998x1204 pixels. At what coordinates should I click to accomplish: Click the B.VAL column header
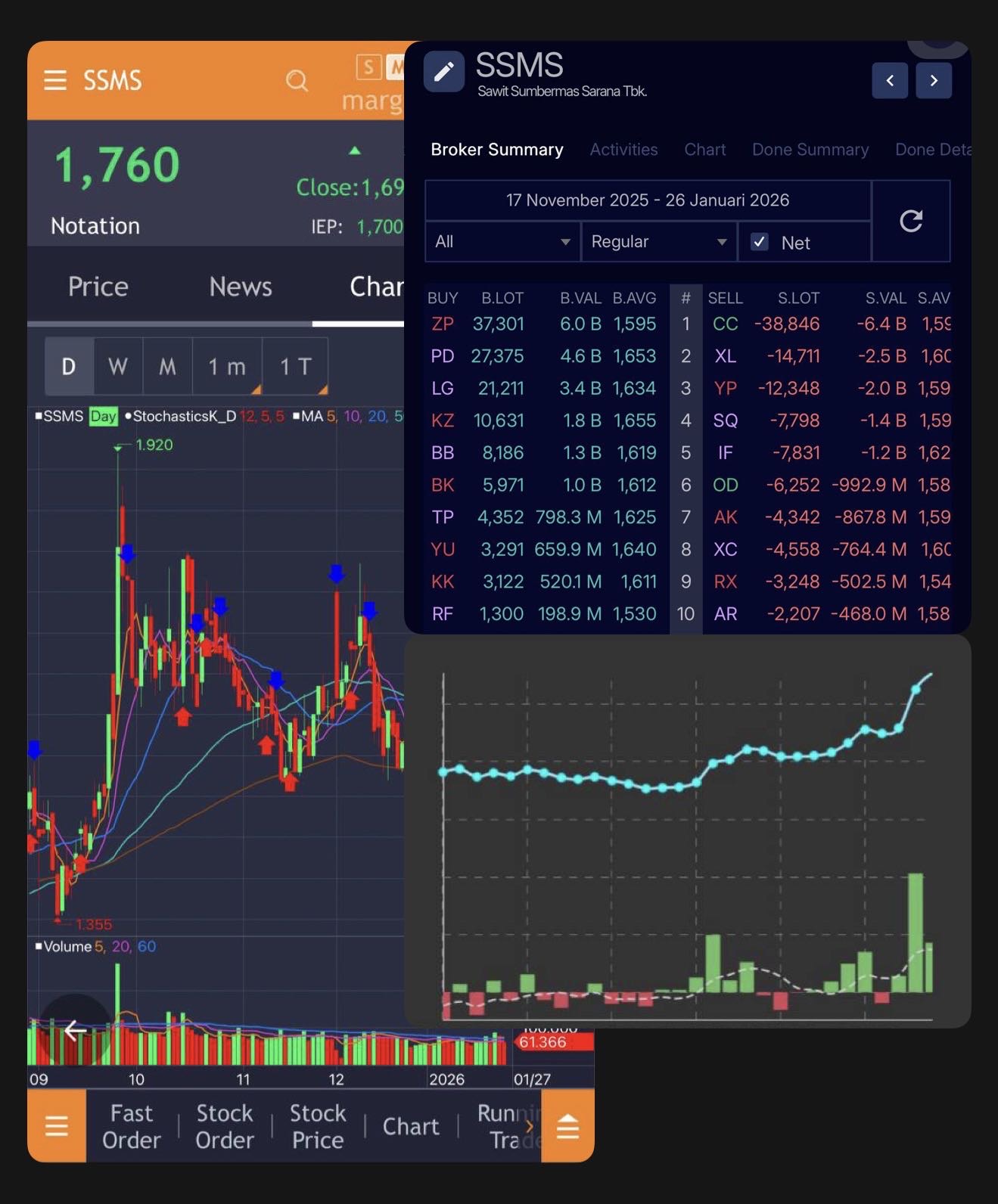pos(581,298)
